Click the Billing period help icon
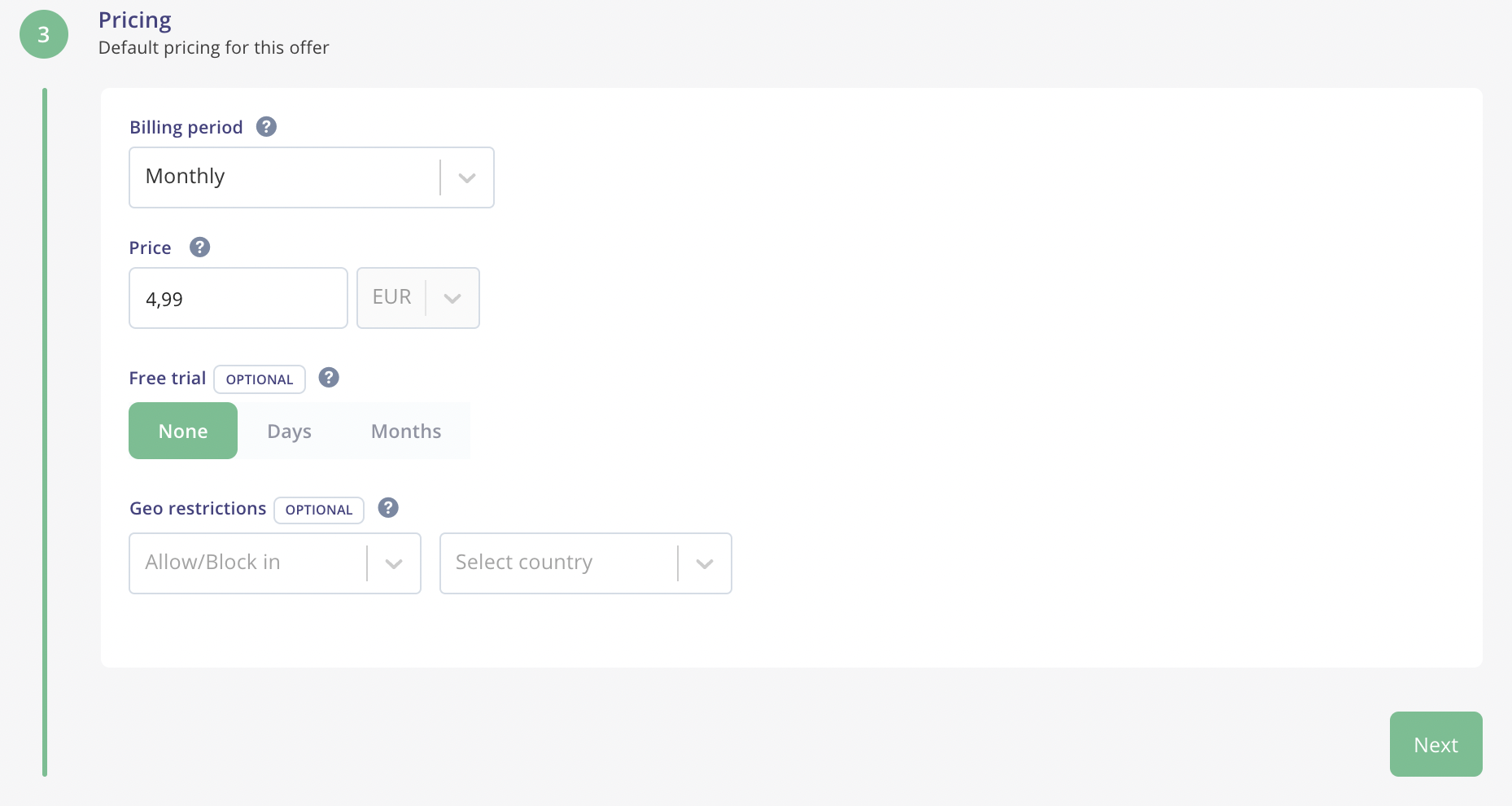The image size is (1512, 806). [266, 127]
